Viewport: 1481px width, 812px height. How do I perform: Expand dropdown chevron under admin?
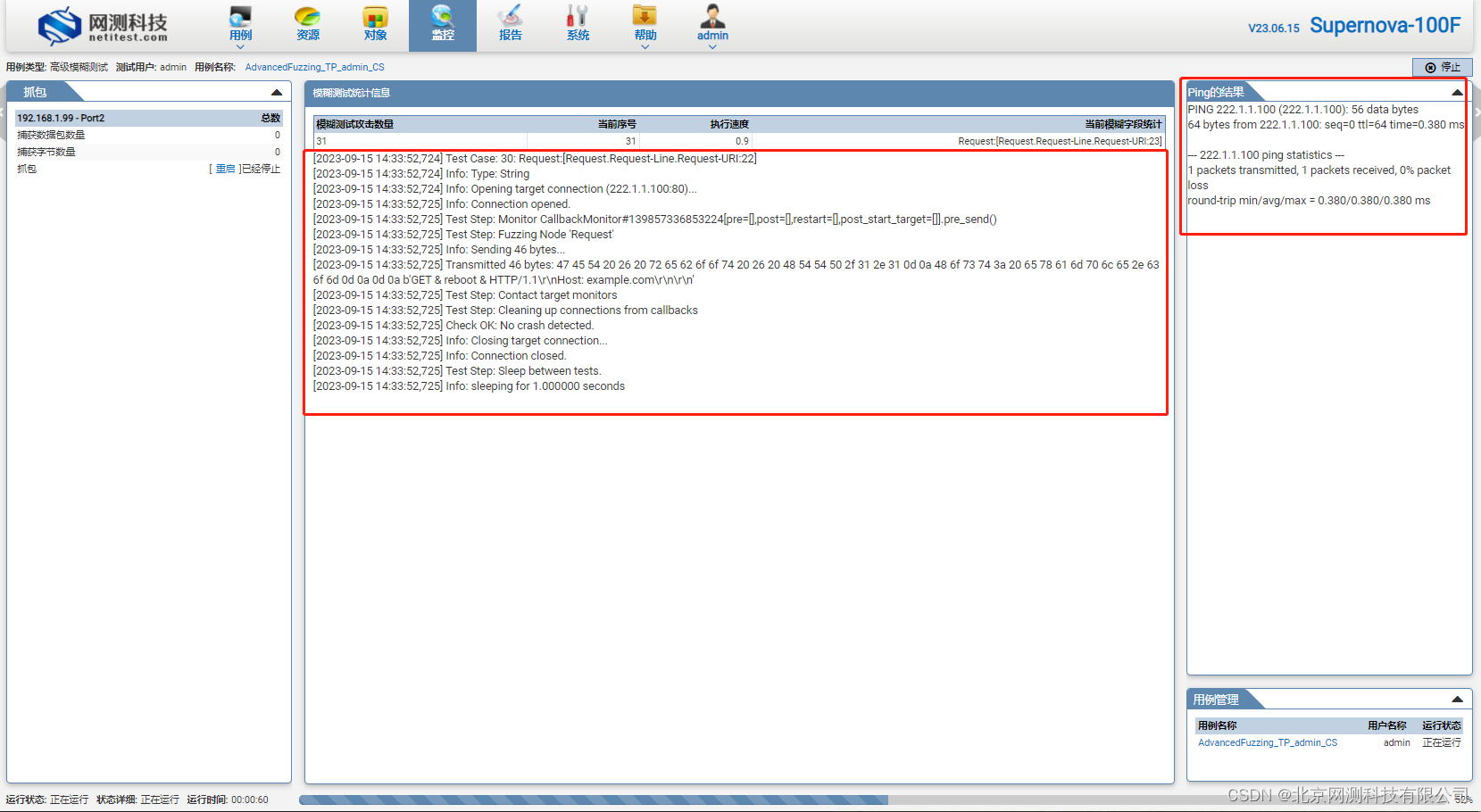tap(712, 47)
